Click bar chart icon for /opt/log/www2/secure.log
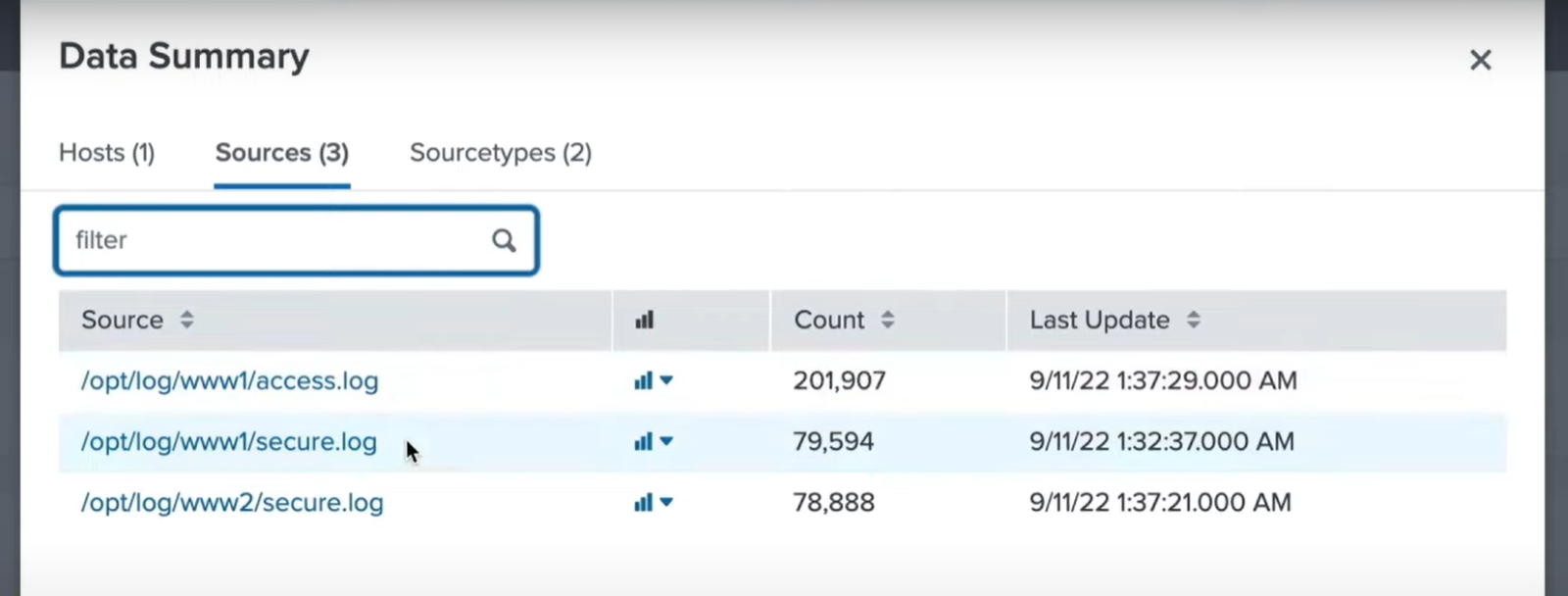This screenshot has width=1568, height=596. 643,503
